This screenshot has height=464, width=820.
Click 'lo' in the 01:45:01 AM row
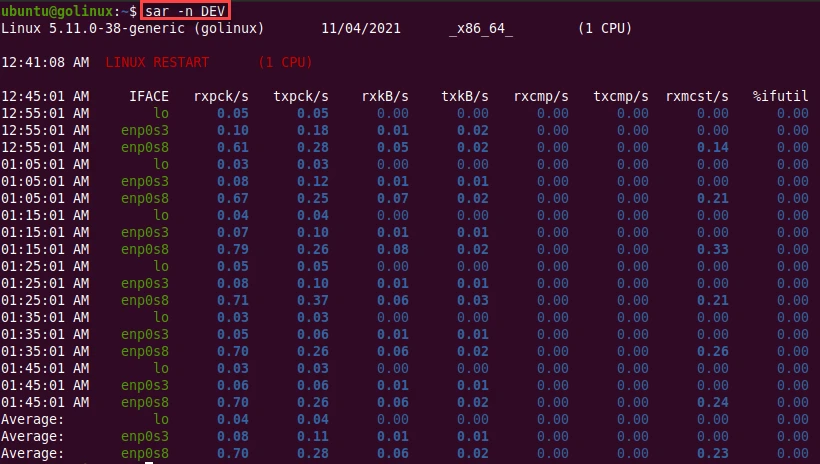click(x=161, y=368)
